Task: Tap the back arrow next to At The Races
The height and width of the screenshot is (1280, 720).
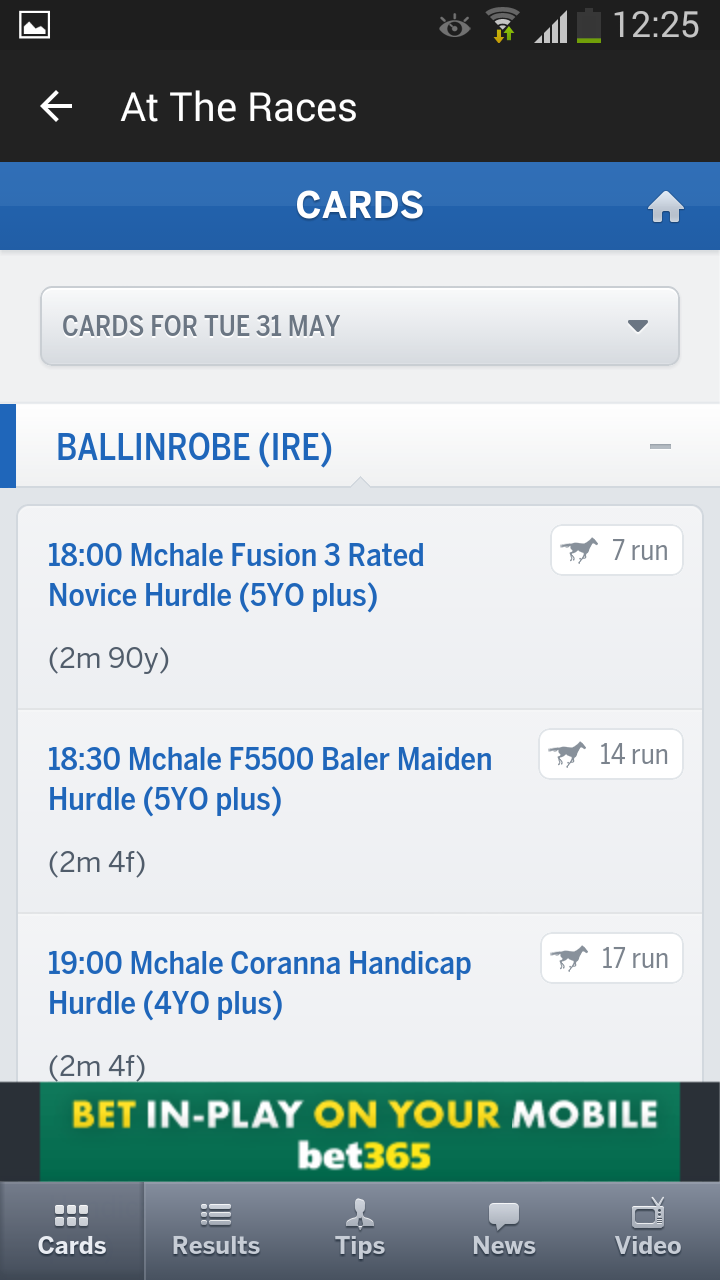Action: click(56, 106)
